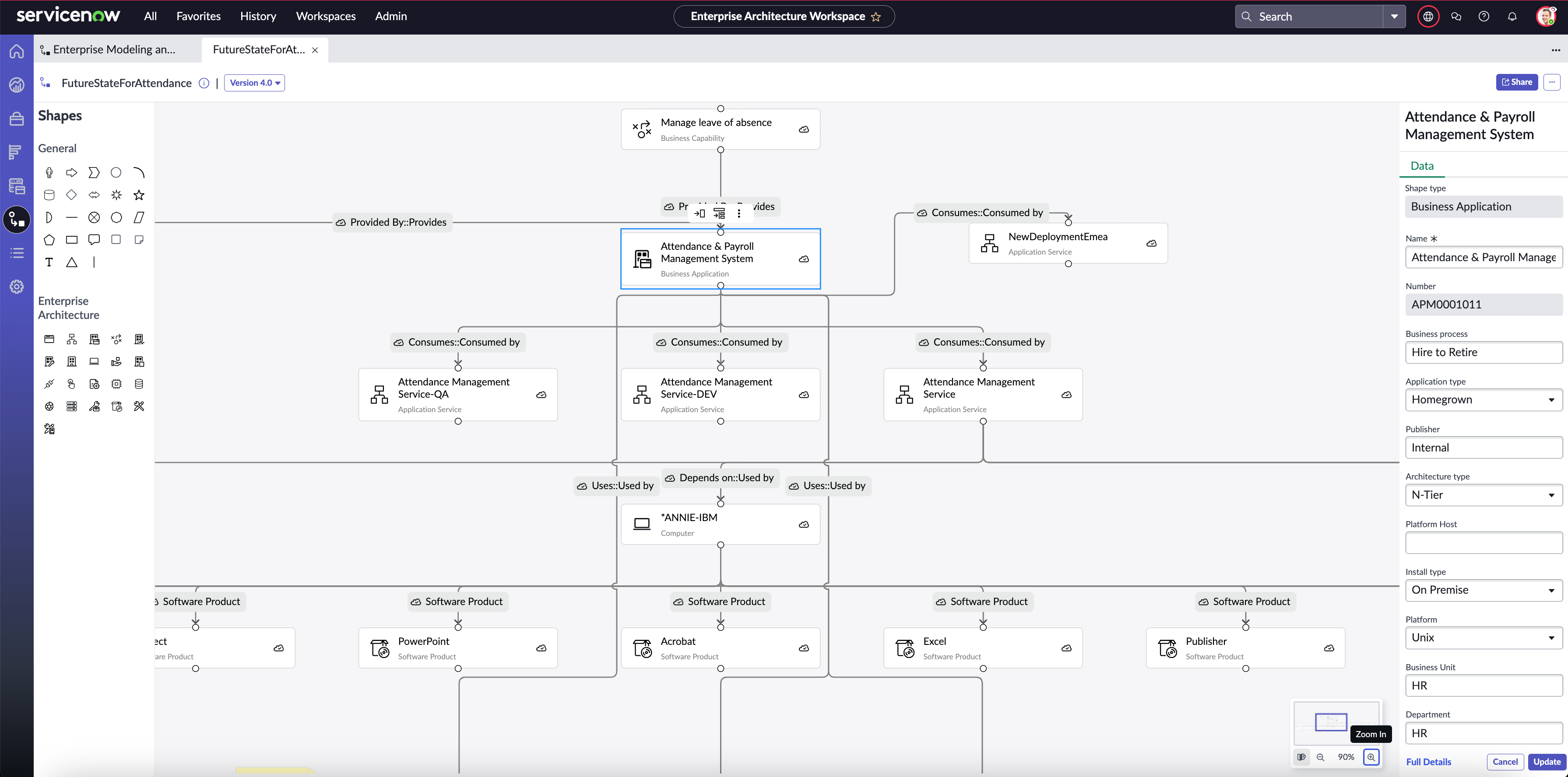The height and width of the screenshot is (777, 1568).
Task: Select the Data tab in properties panel
Action: tap(1422, 166)
